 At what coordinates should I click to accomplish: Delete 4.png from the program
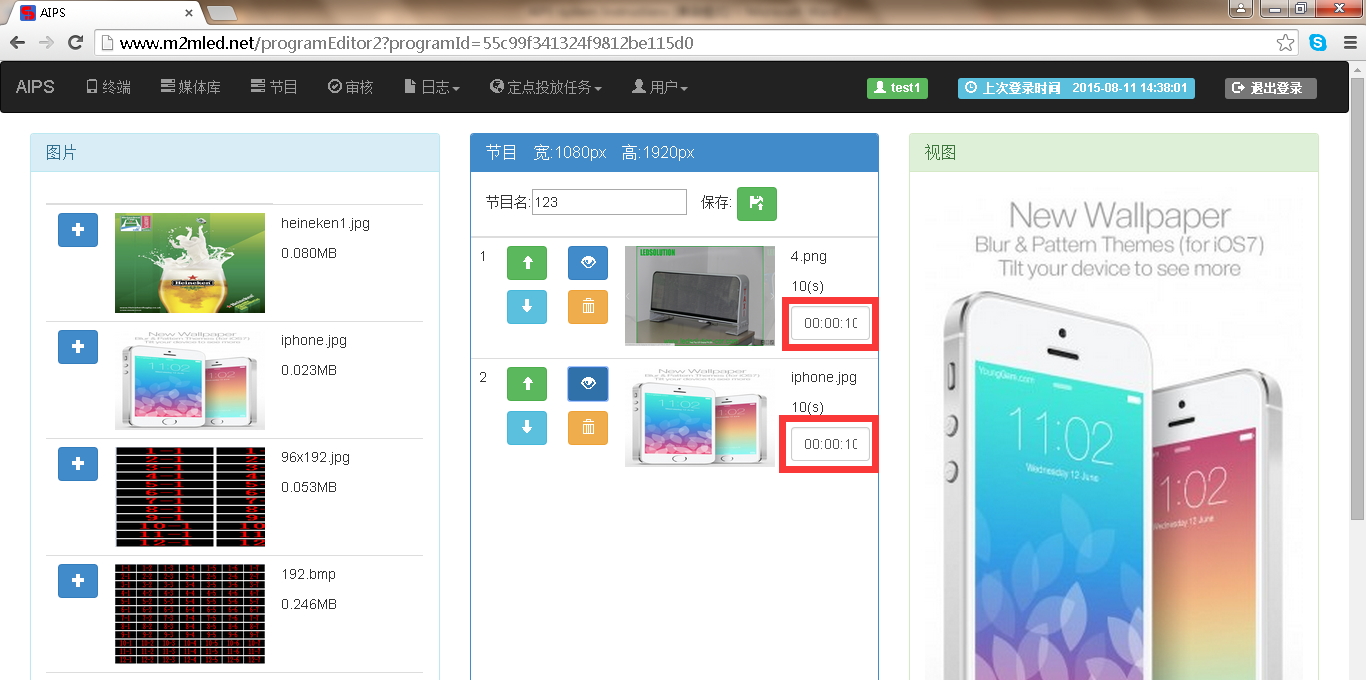[x=588, y=307]
